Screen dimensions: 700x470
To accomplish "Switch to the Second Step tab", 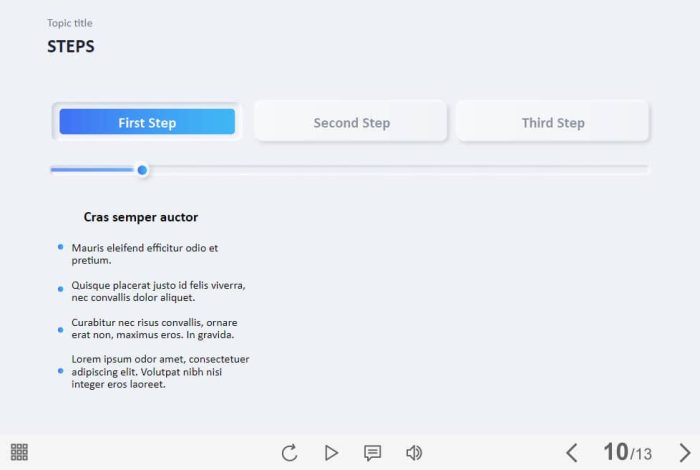I will 351,121.
